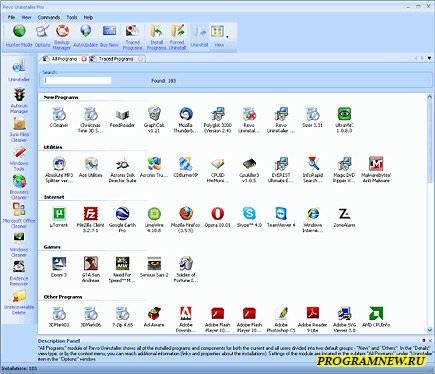Select the Polyglot 3000 program icon
The width and height of the screenshot is (435, 374).
pos(217,120)
